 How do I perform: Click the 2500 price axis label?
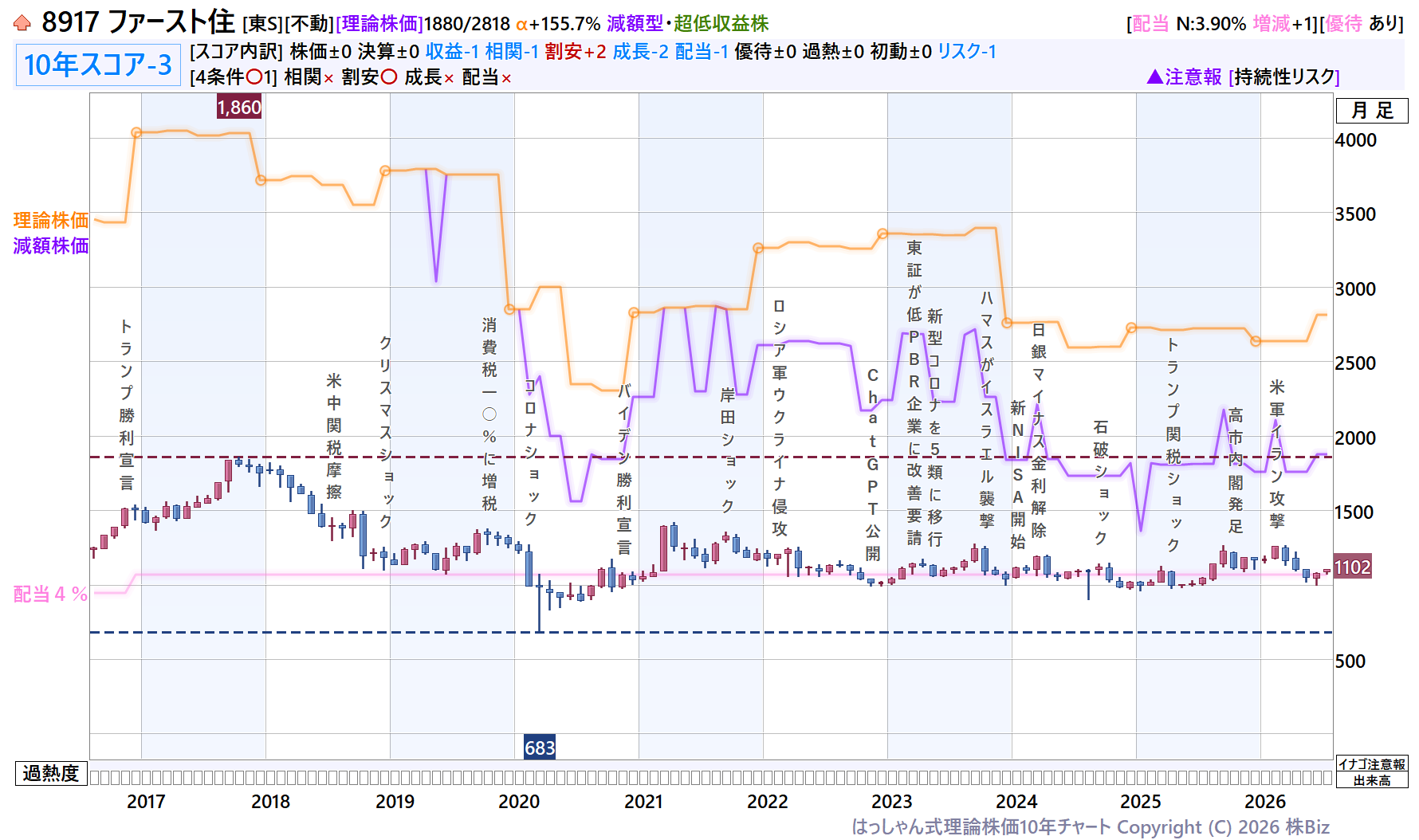tap(1356, 363)
